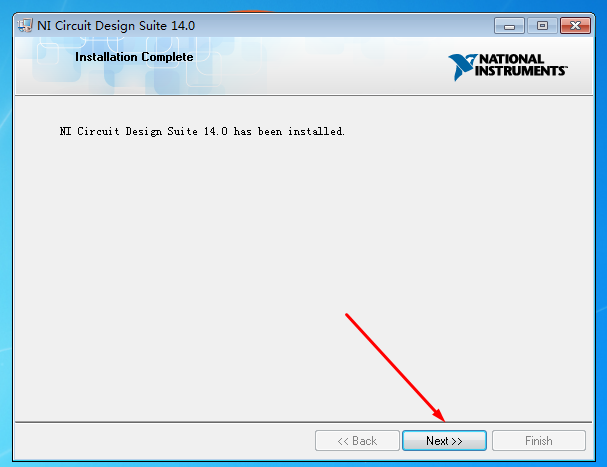Click the disabled << Back button
The height and width of the screenshot is (467, 607).
point(357,440)
